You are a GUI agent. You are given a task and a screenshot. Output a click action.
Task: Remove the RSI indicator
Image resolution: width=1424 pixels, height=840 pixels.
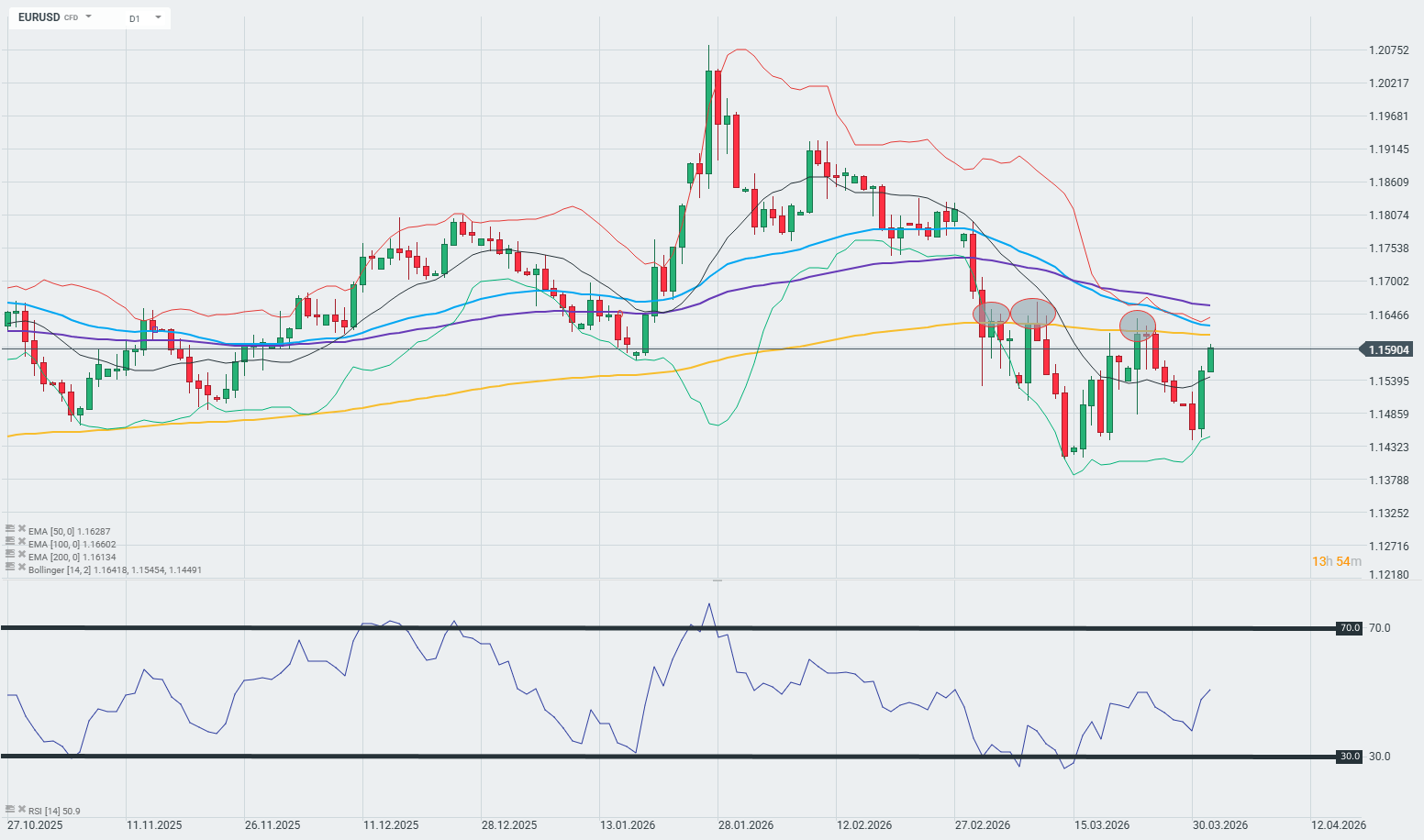21,810
